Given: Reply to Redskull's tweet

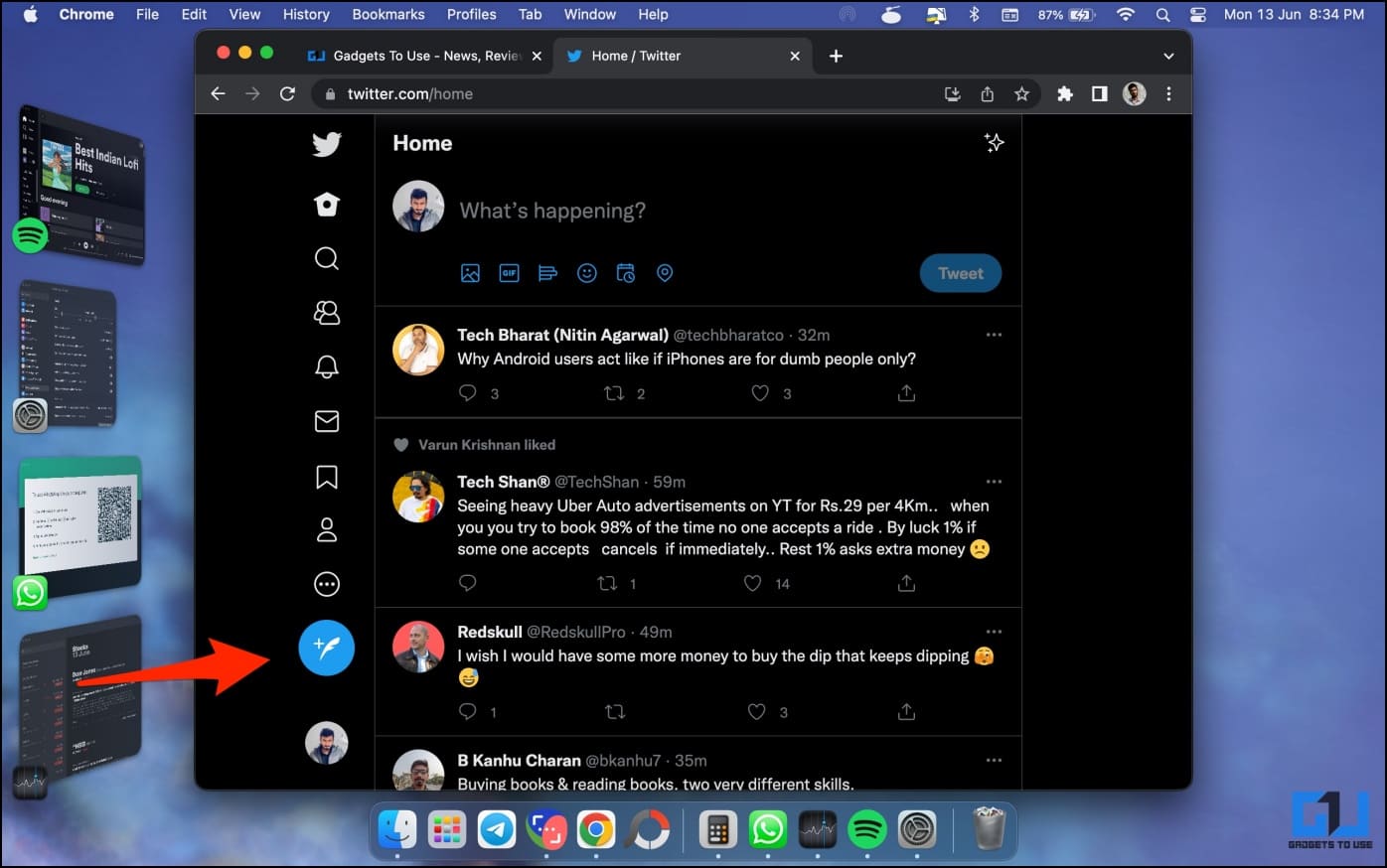Looking at the screenshot, I should [x=468, y=711].
